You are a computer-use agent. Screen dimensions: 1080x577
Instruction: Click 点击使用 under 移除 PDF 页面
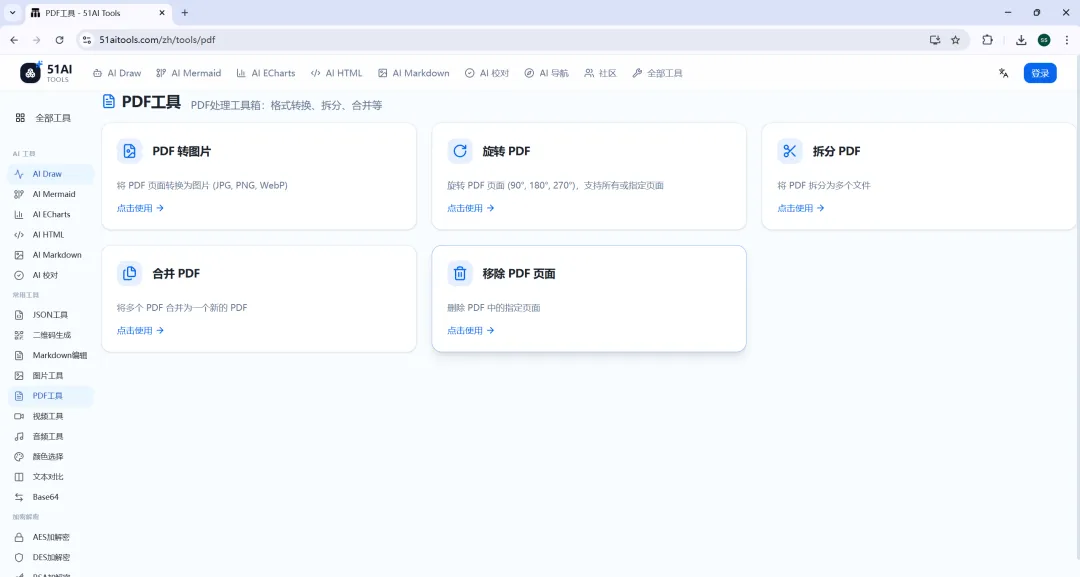470,331
